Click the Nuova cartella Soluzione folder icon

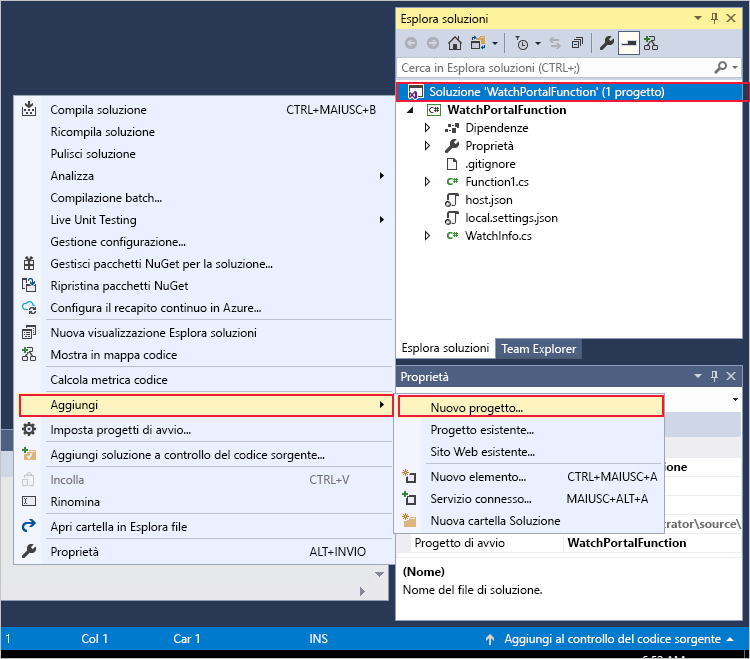coord(409,520)
